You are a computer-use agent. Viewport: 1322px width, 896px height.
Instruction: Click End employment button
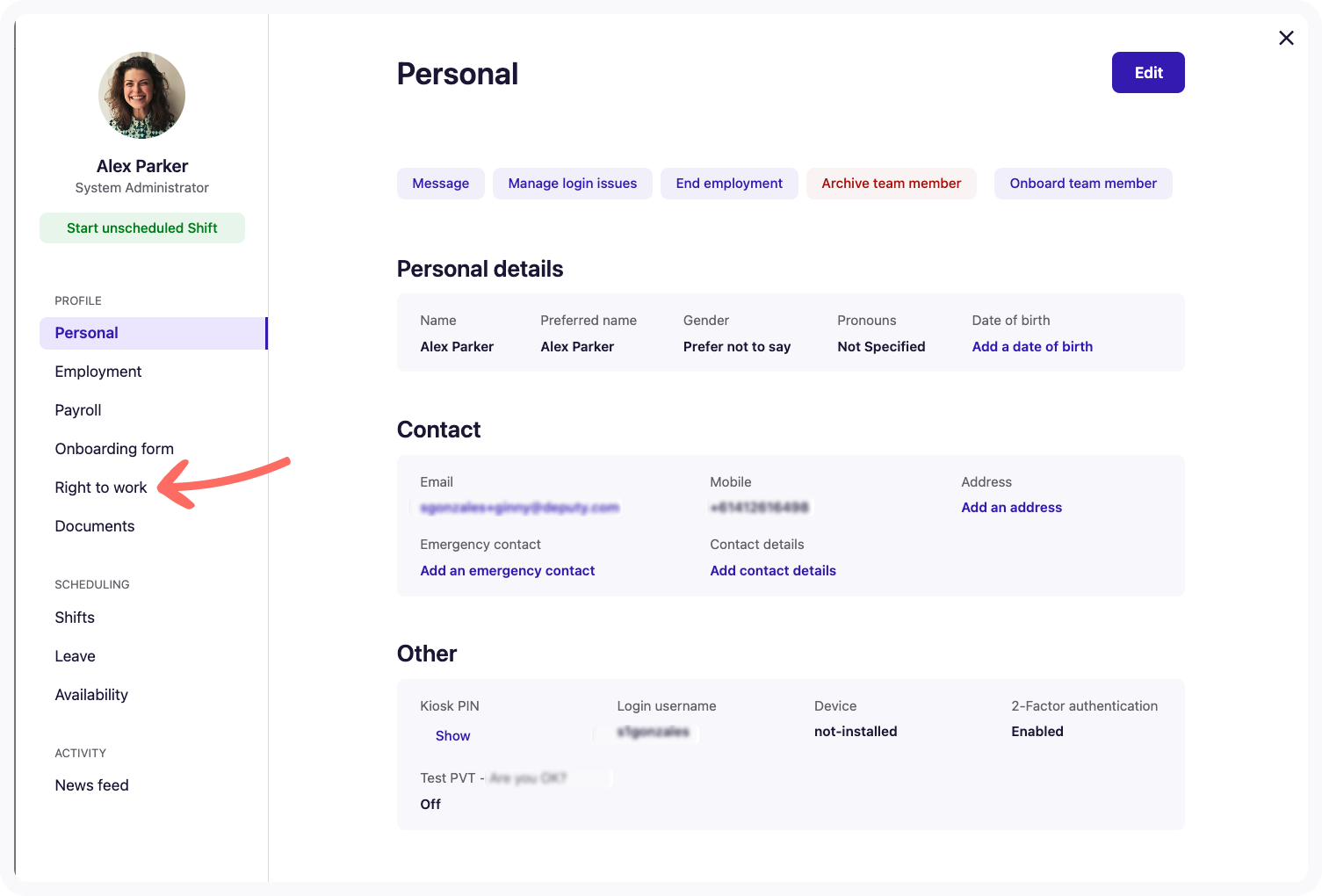pyautogui.click(x=728, y=184)
